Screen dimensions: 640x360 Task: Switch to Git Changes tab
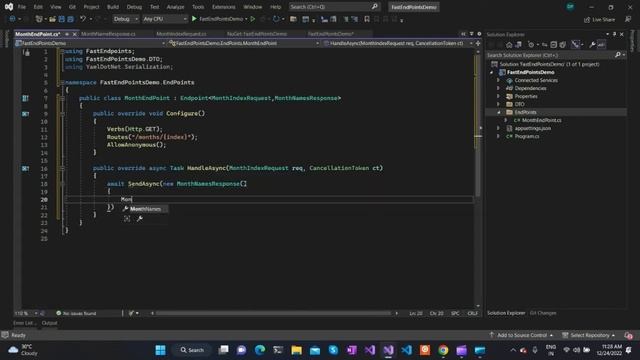543,313
